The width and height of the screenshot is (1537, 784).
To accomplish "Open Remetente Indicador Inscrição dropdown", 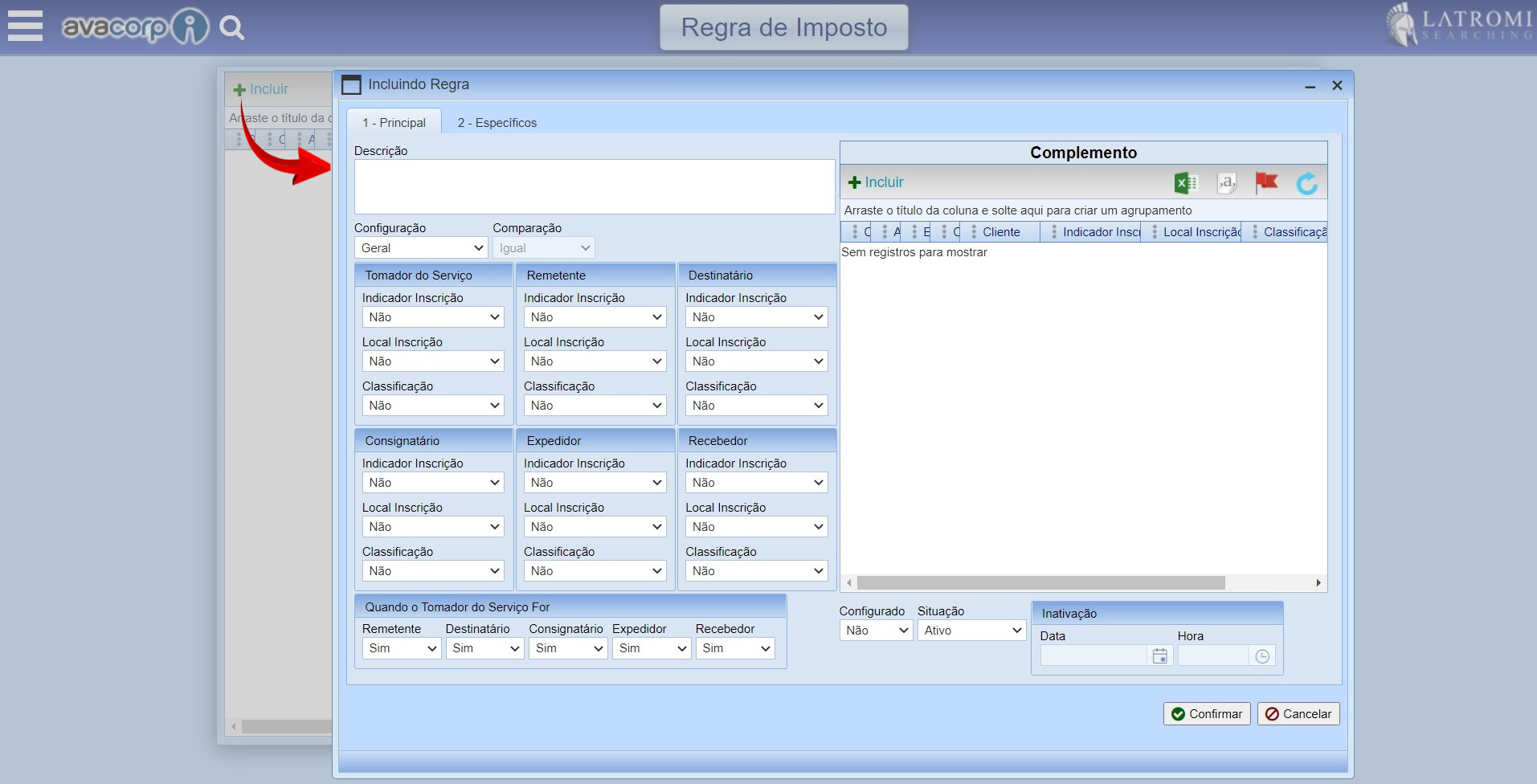I will click(595, 317).
